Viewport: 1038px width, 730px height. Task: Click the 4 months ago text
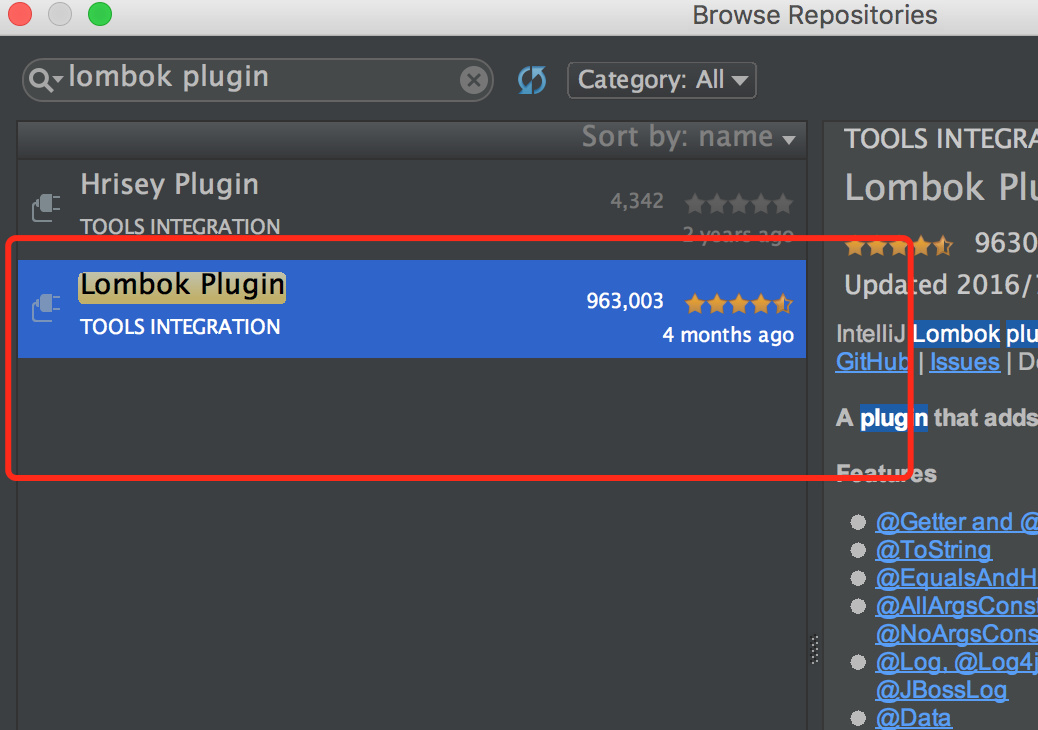coord(728,335)
